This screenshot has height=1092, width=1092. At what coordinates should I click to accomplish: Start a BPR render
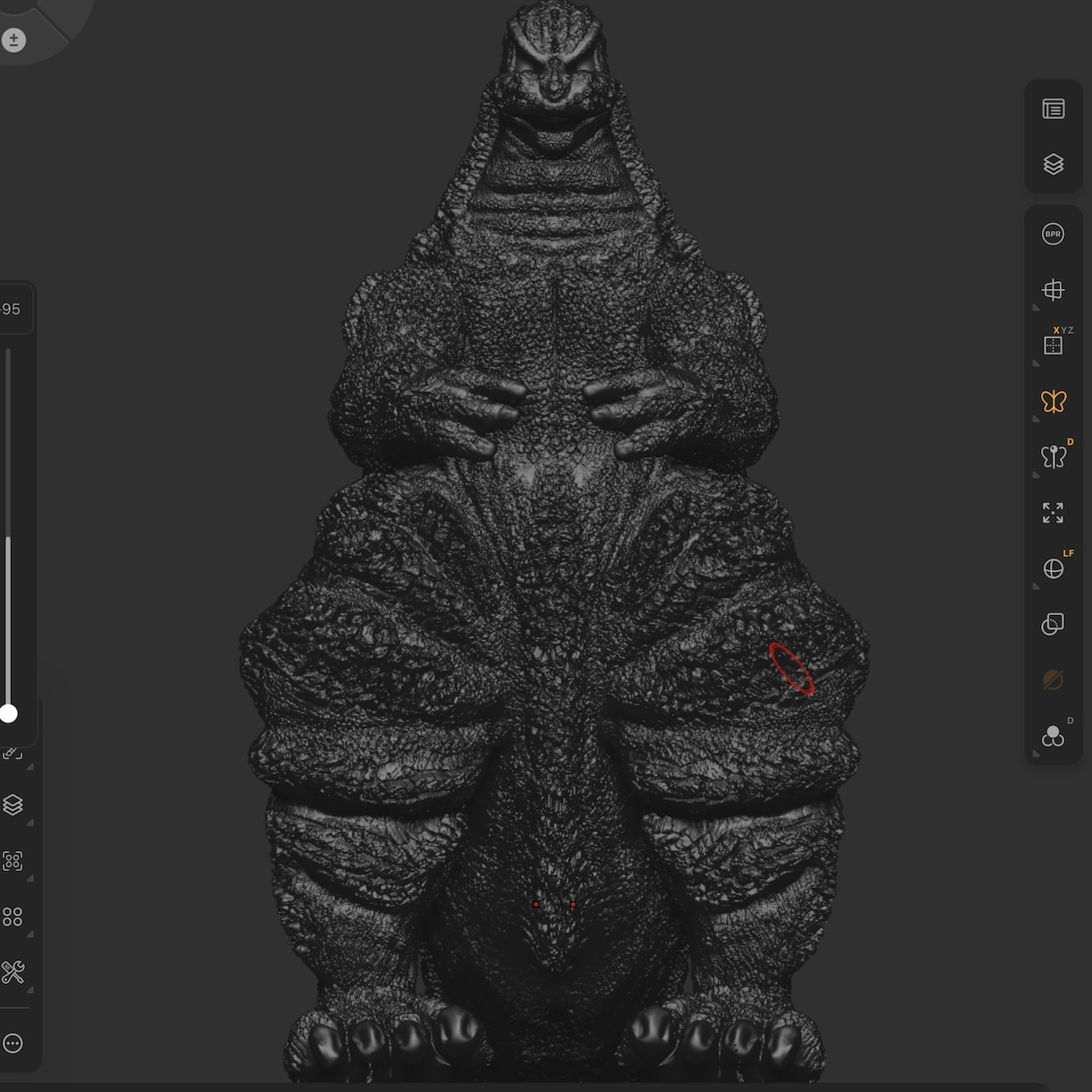coord(1054,235)
